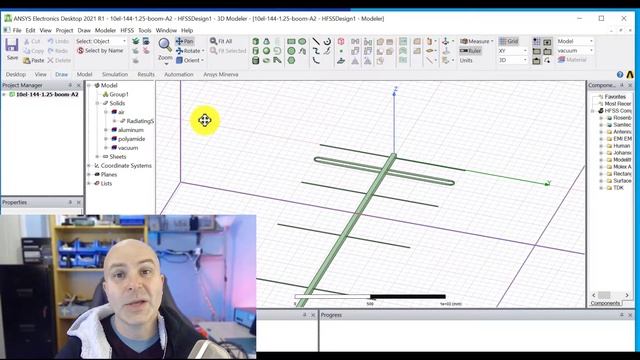Open the vacuum default material dropdown
The width and height of the screenshot is (640, 360).
pos(575,51)
